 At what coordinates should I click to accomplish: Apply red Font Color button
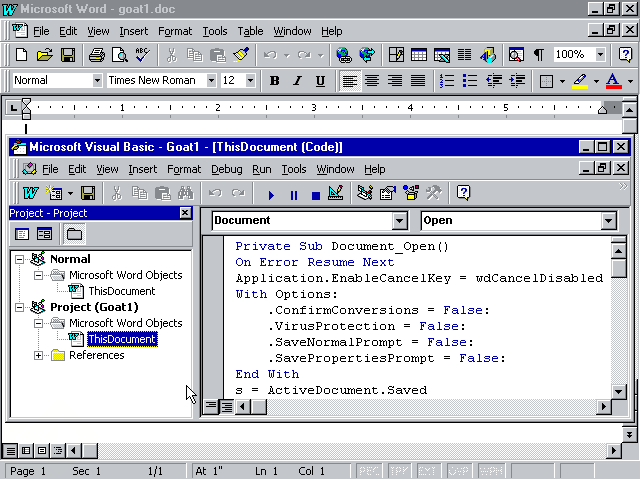point(613,81)
